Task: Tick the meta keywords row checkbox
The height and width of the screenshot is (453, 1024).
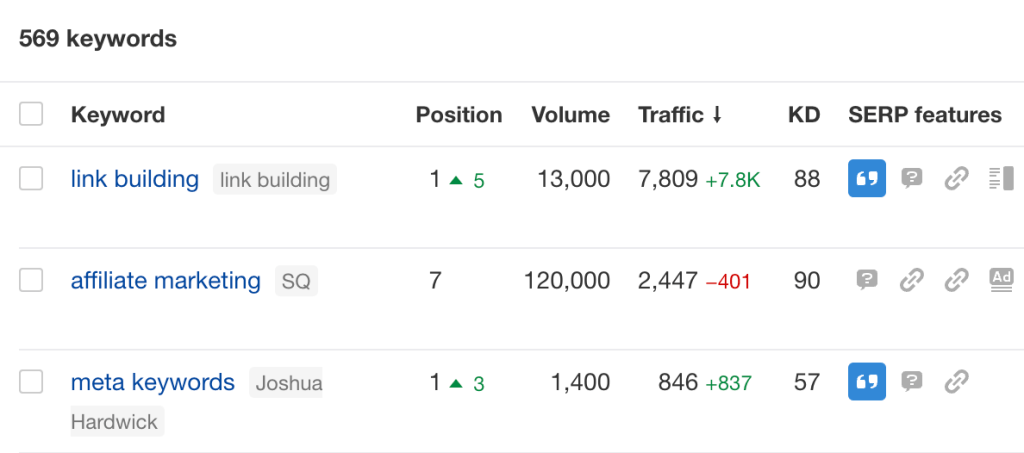Action: (31, 381)
